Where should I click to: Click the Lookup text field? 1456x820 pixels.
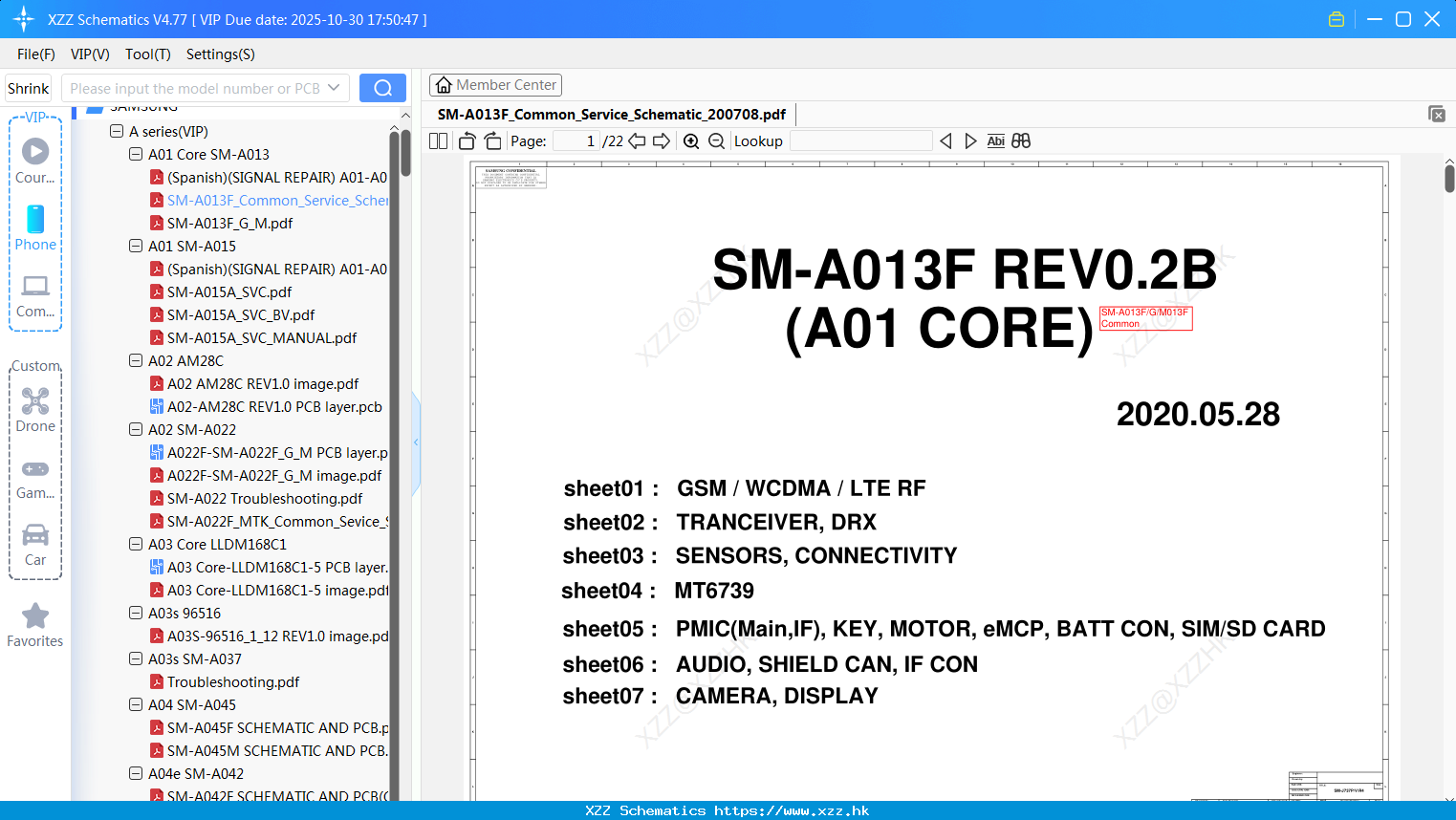[x=861, y=141]
